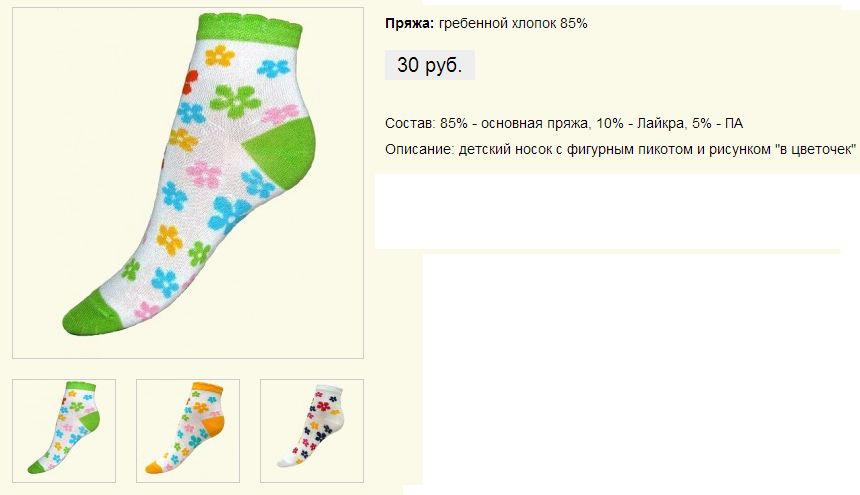Click the "30 руб." price box

point(429,66)
